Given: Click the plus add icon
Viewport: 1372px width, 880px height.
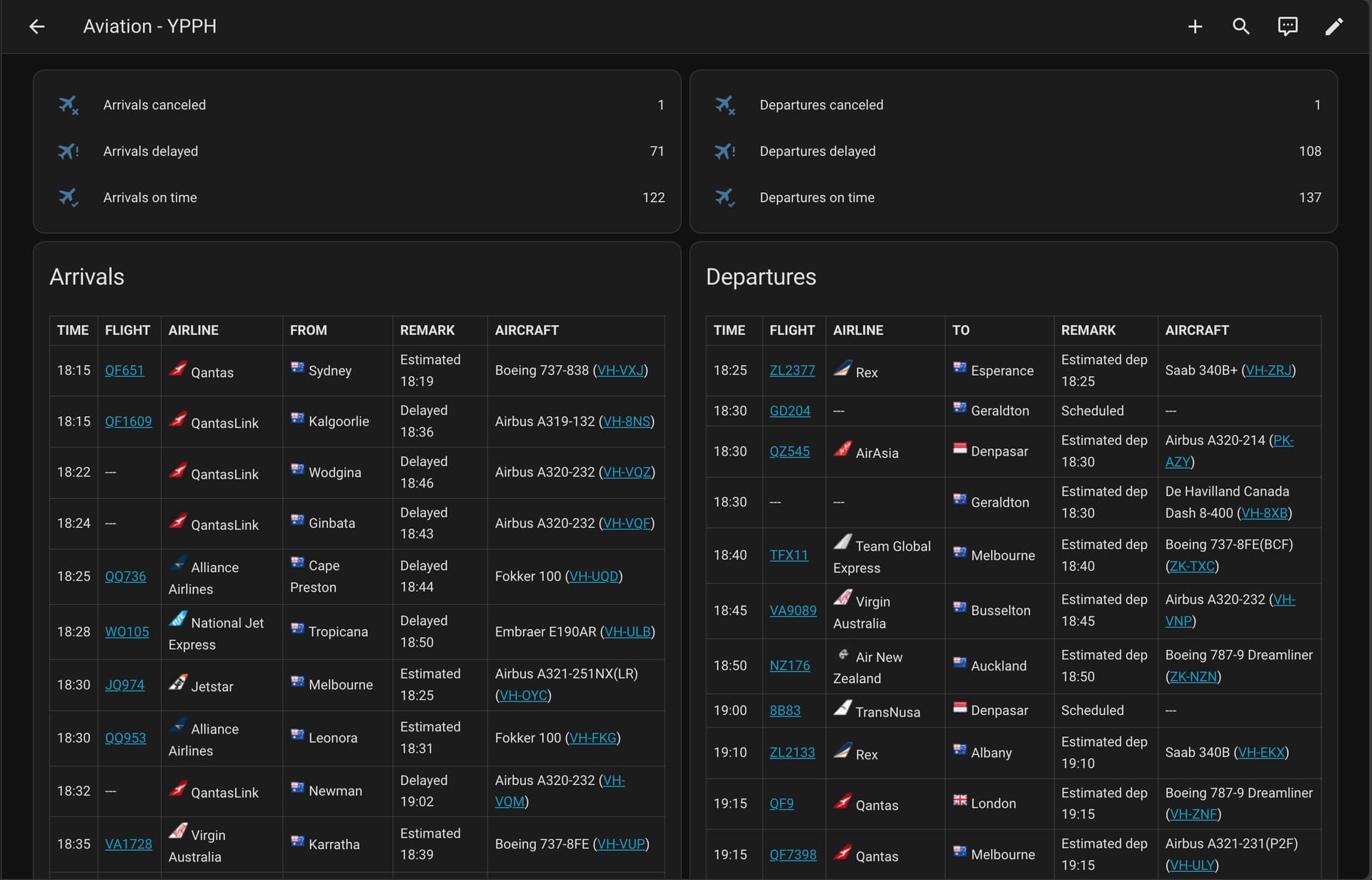Looking at the screenshot, I should click(x=1195, y=26).
